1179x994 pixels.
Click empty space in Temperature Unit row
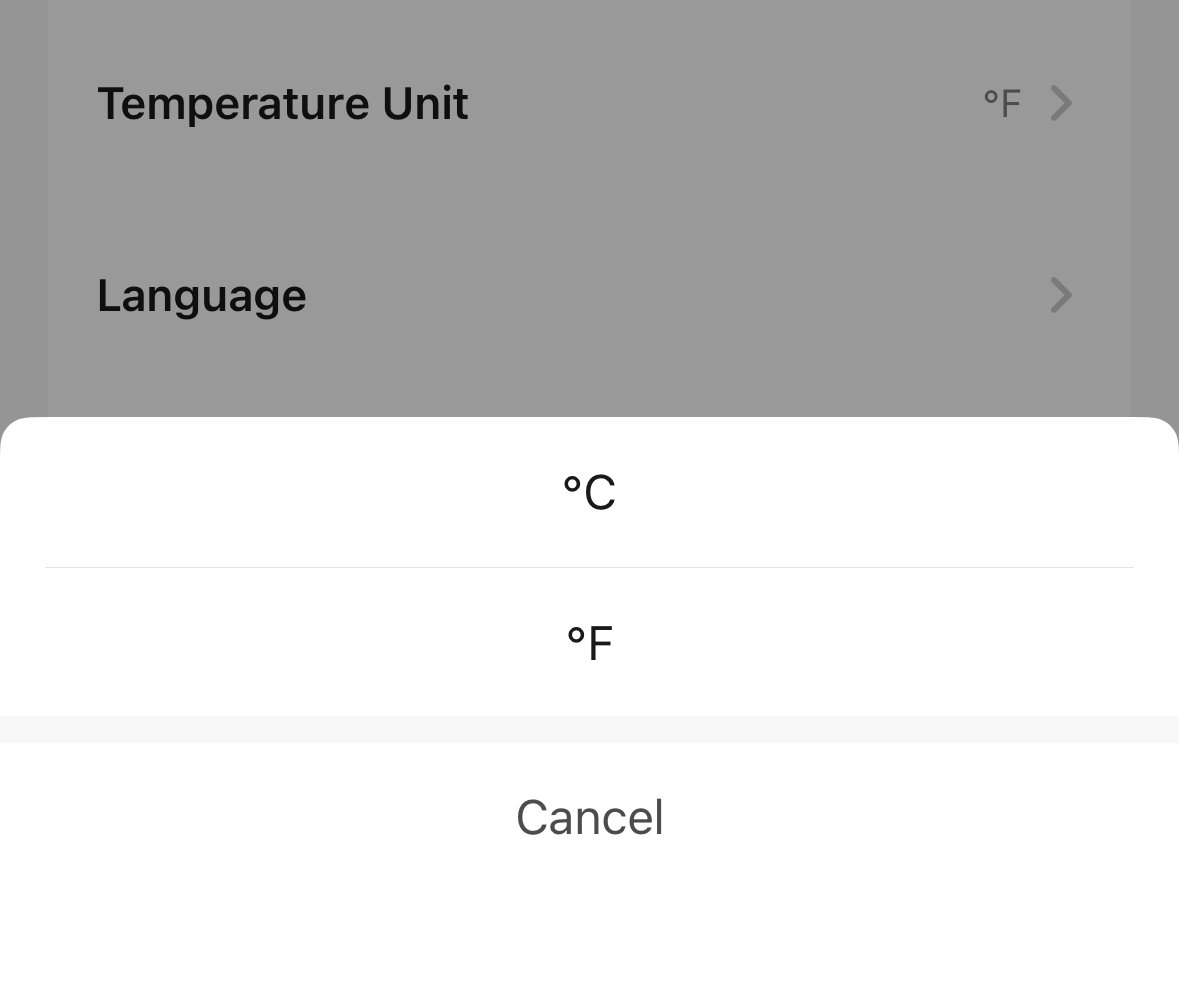click(x=720, y=104)
